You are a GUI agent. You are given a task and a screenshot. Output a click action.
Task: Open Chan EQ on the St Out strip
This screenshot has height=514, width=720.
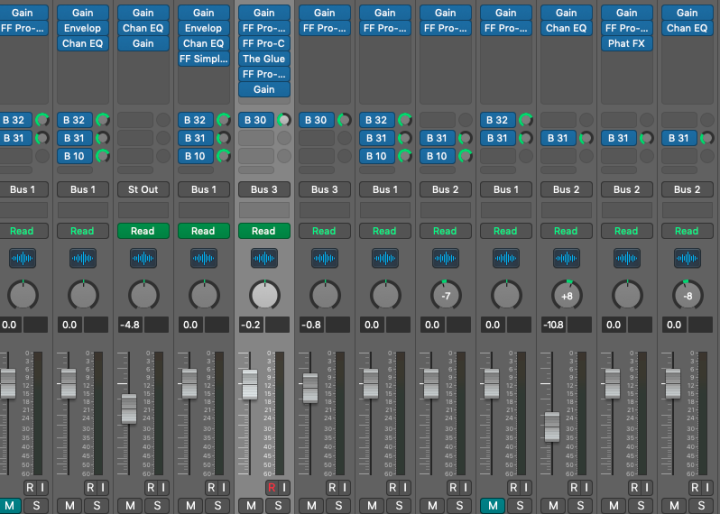click(143, 28)
